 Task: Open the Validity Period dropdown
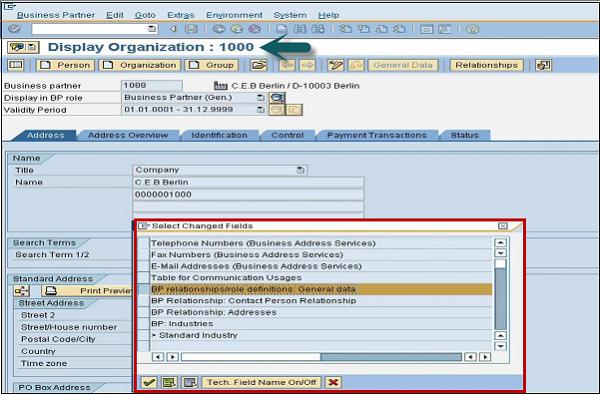point(261,110)
